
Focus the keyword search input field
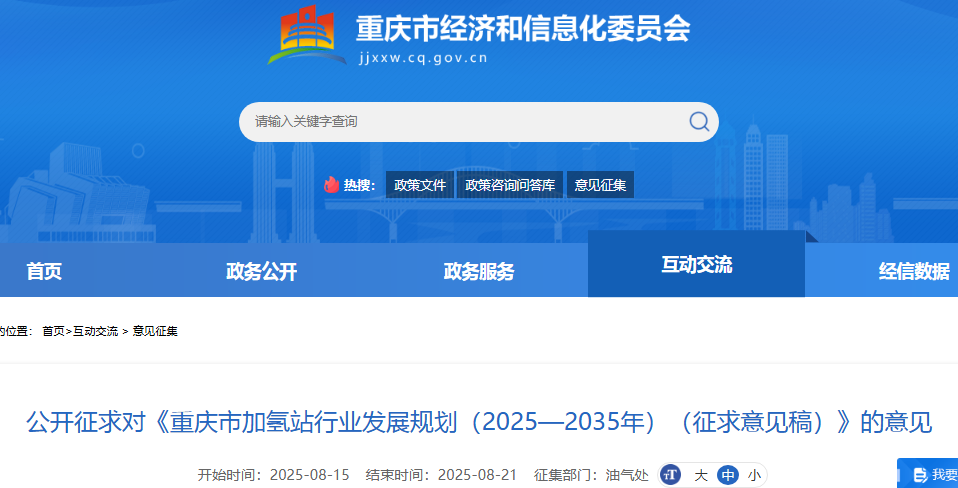pos(460,122)
